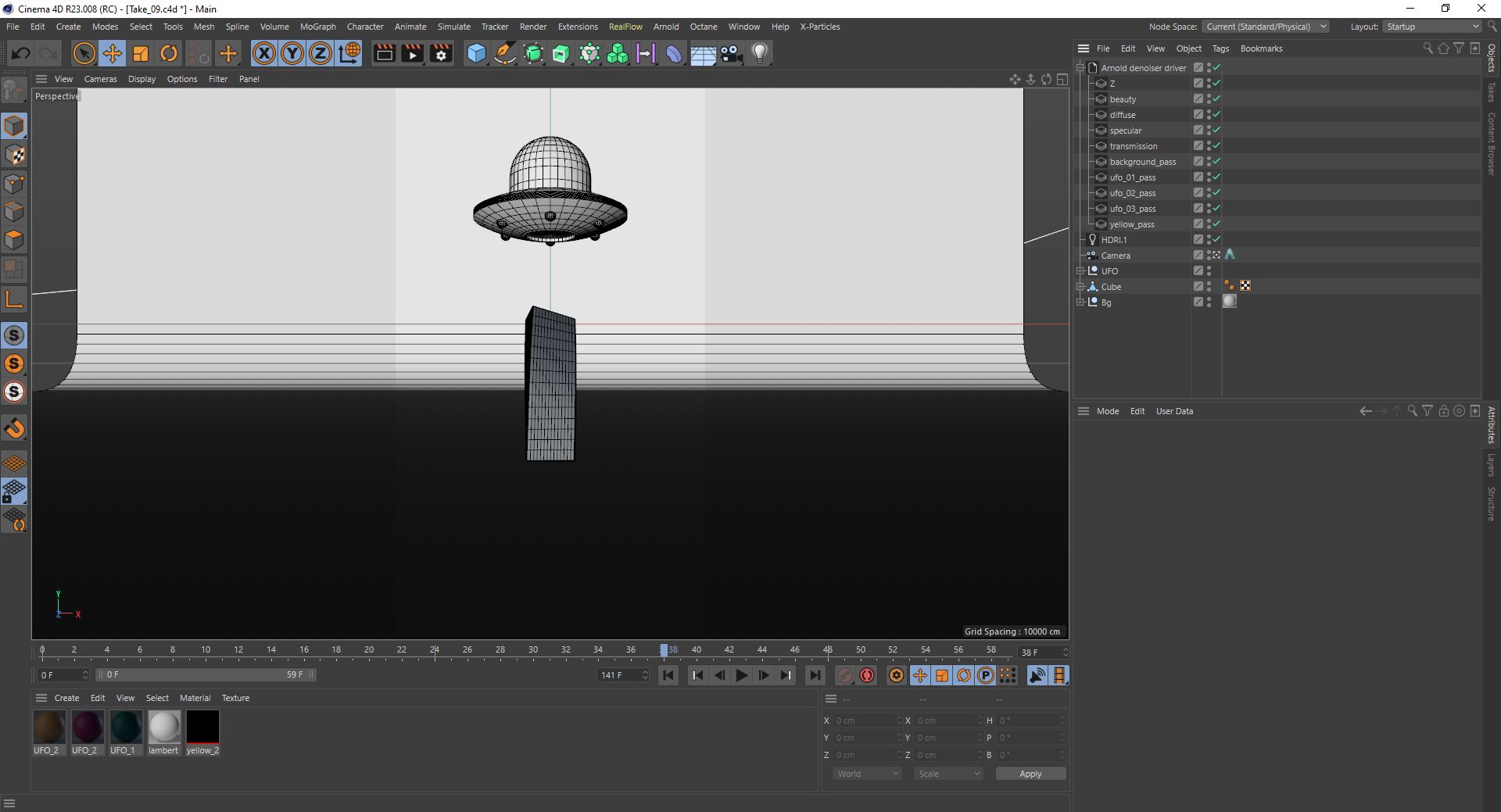The height and width of the screenshot is (812, 1501).
Task: Toggle the X axis lock
Action: [264, 53]
